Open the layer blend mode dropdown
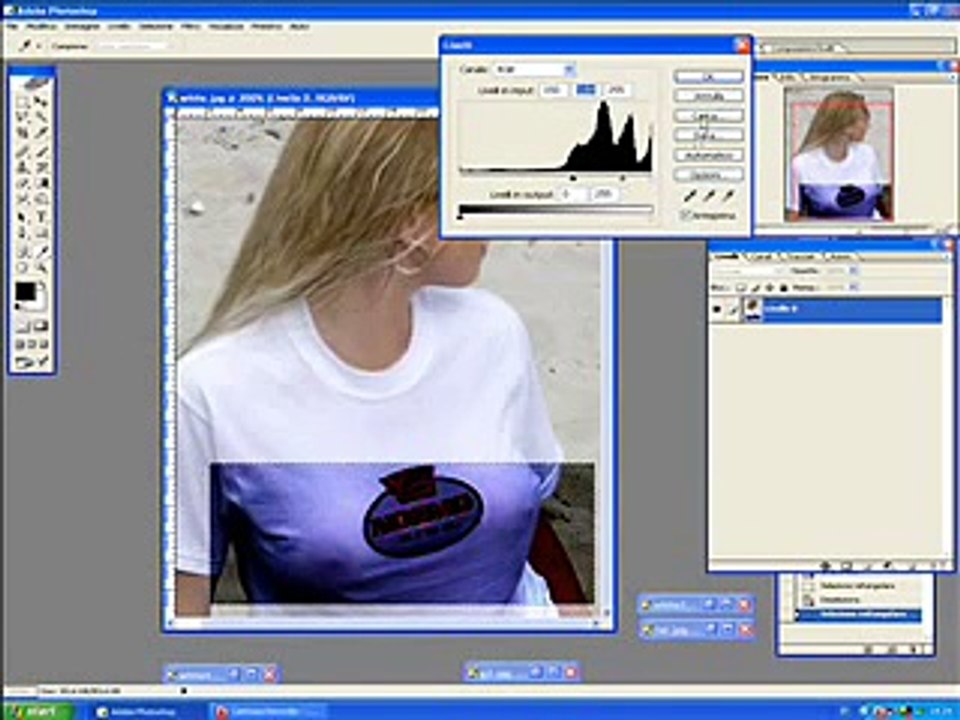This screenshot has width=960, height=720. click(749, 271)
